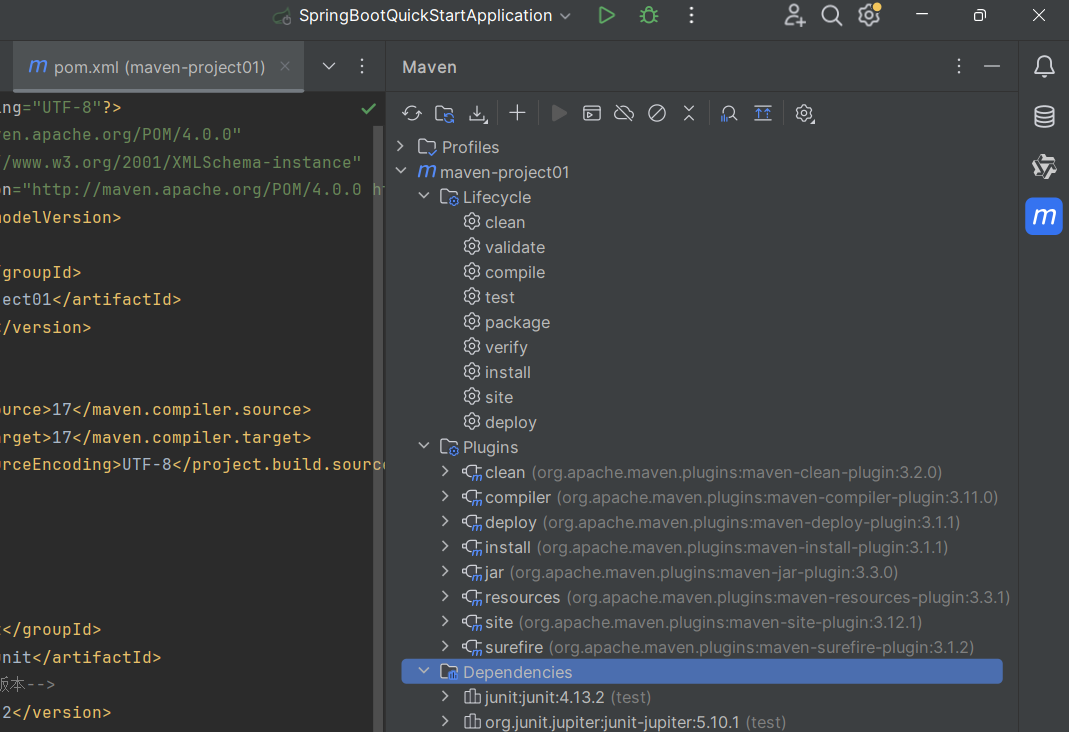This screenshot has height=732, width=1069.
Task: Click maven.compiler.target line in editor
Action: tap(155, 438)
